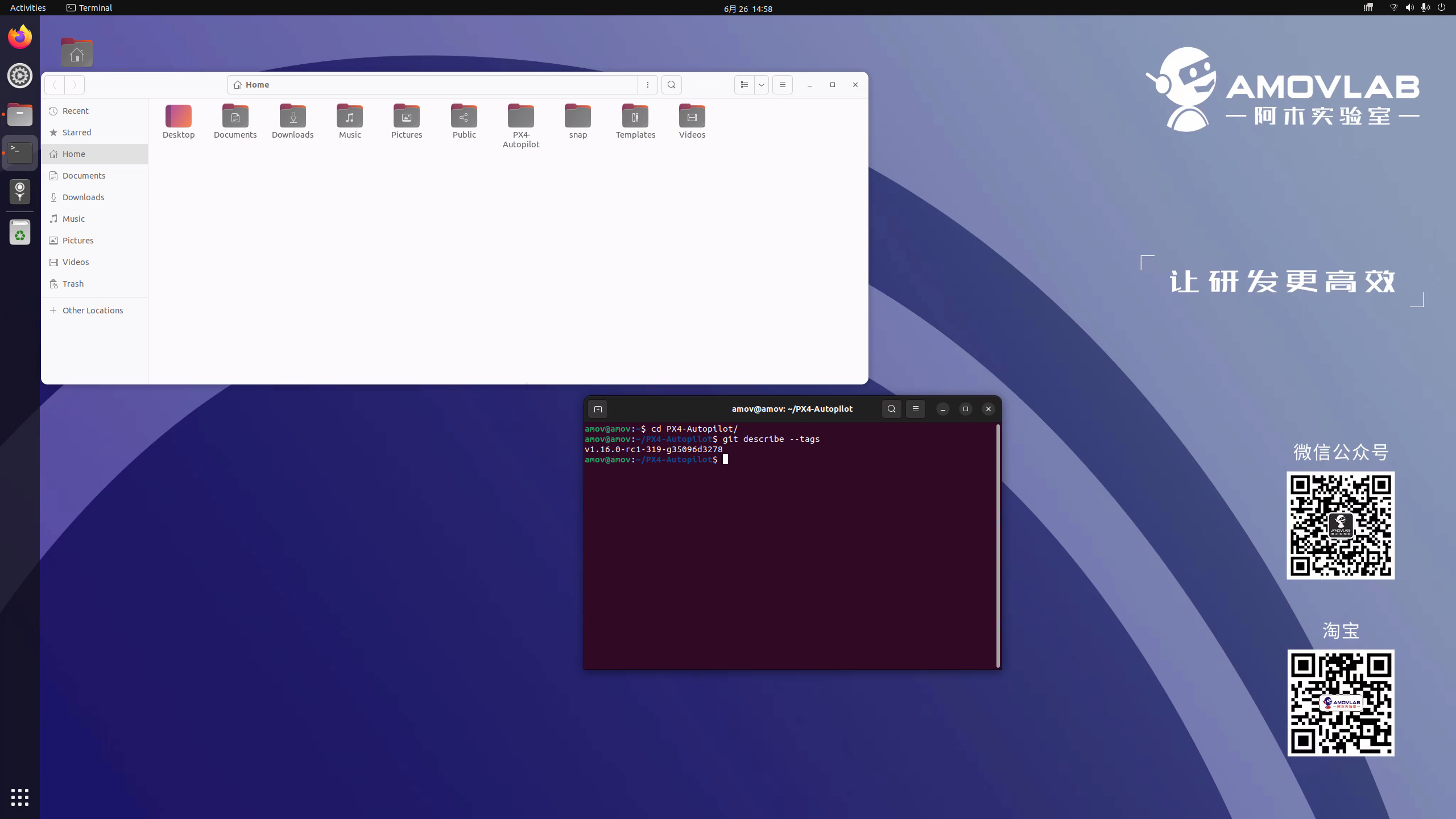The height and width of the screenshot is (819, 1456).
Task: Open the webcam app dock icon
Action: click(20, 192)
